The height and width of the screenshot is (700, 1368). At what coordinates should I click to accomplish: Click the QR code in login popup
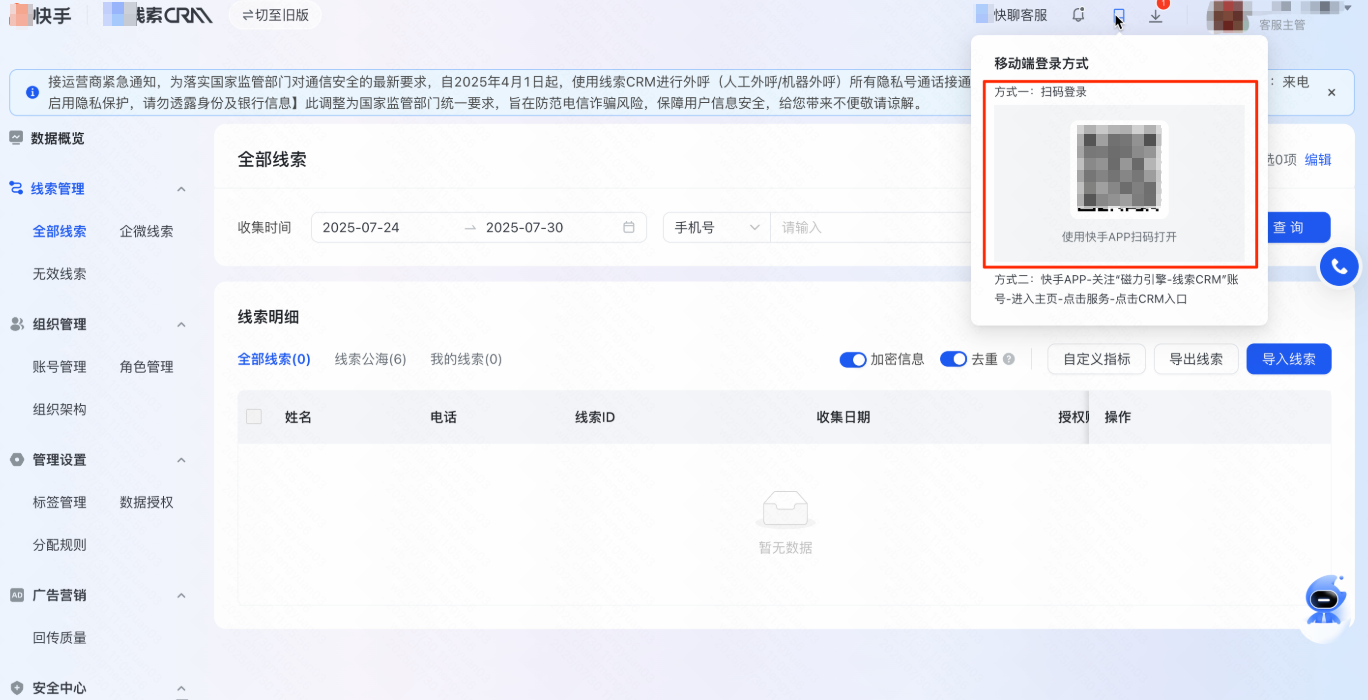[1119, 169]
